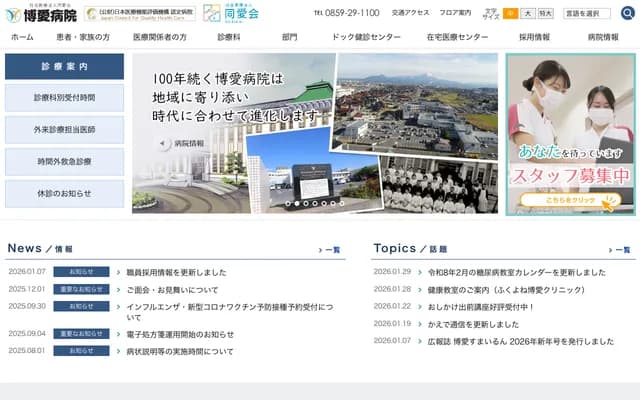
Task: Expand the 診療科 navigation menu
Action: (229, 37)
